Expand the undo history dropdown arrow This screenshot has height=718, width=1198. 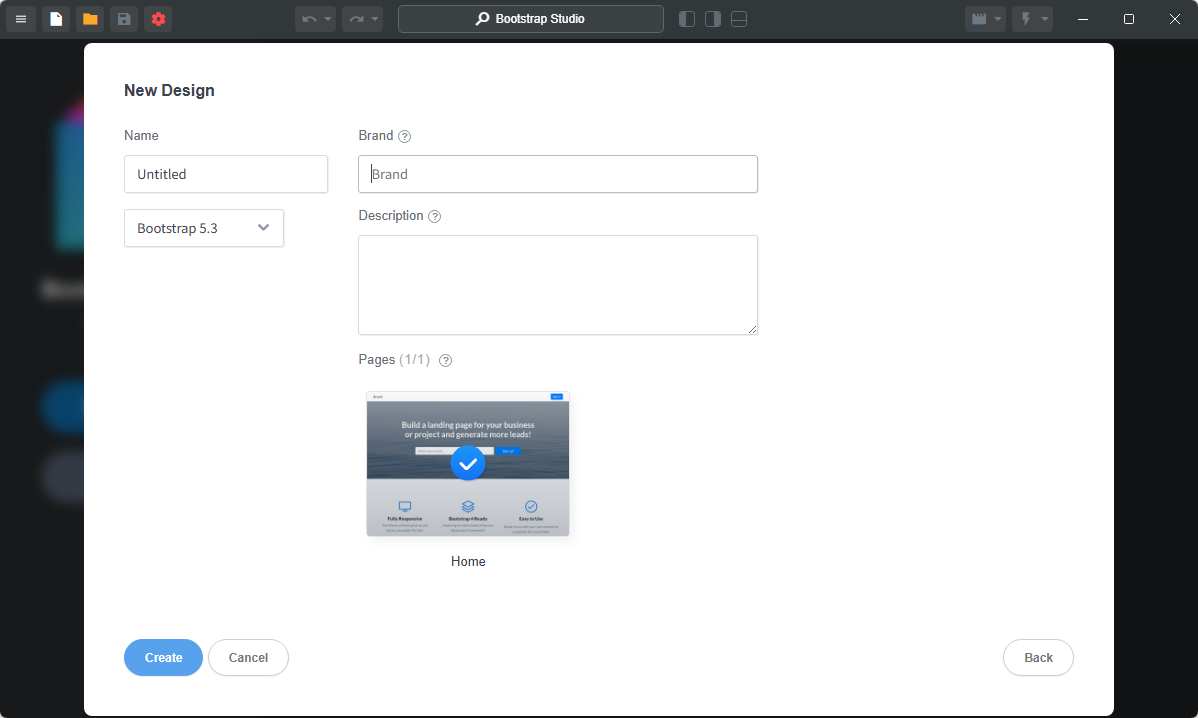coord(325,18)
